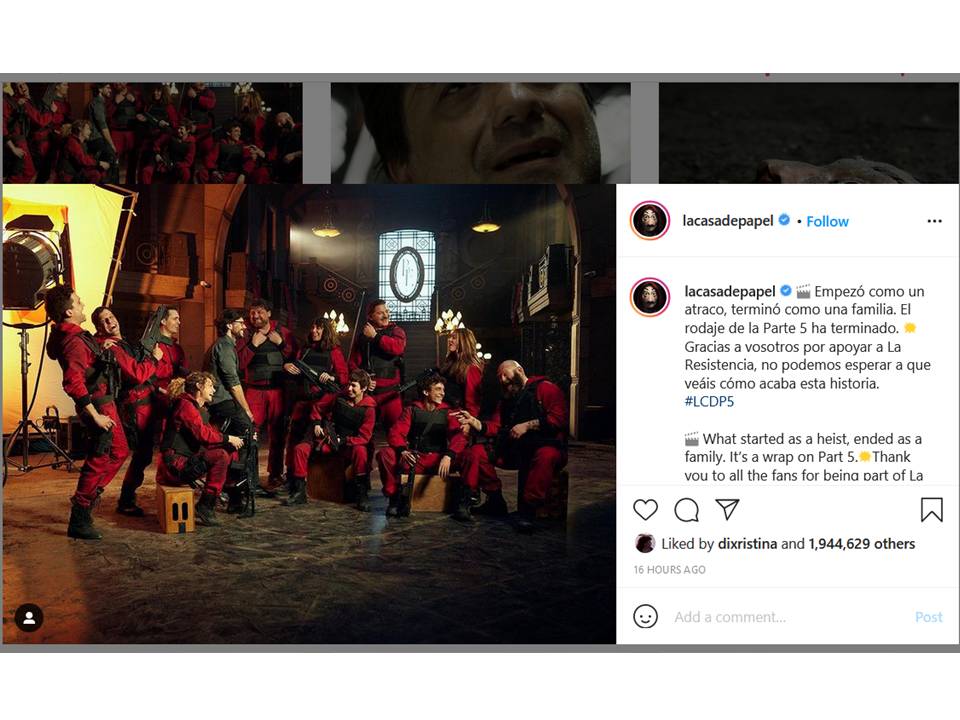Click the Post comment button
The image size is (960, 720).
(928, 617)
